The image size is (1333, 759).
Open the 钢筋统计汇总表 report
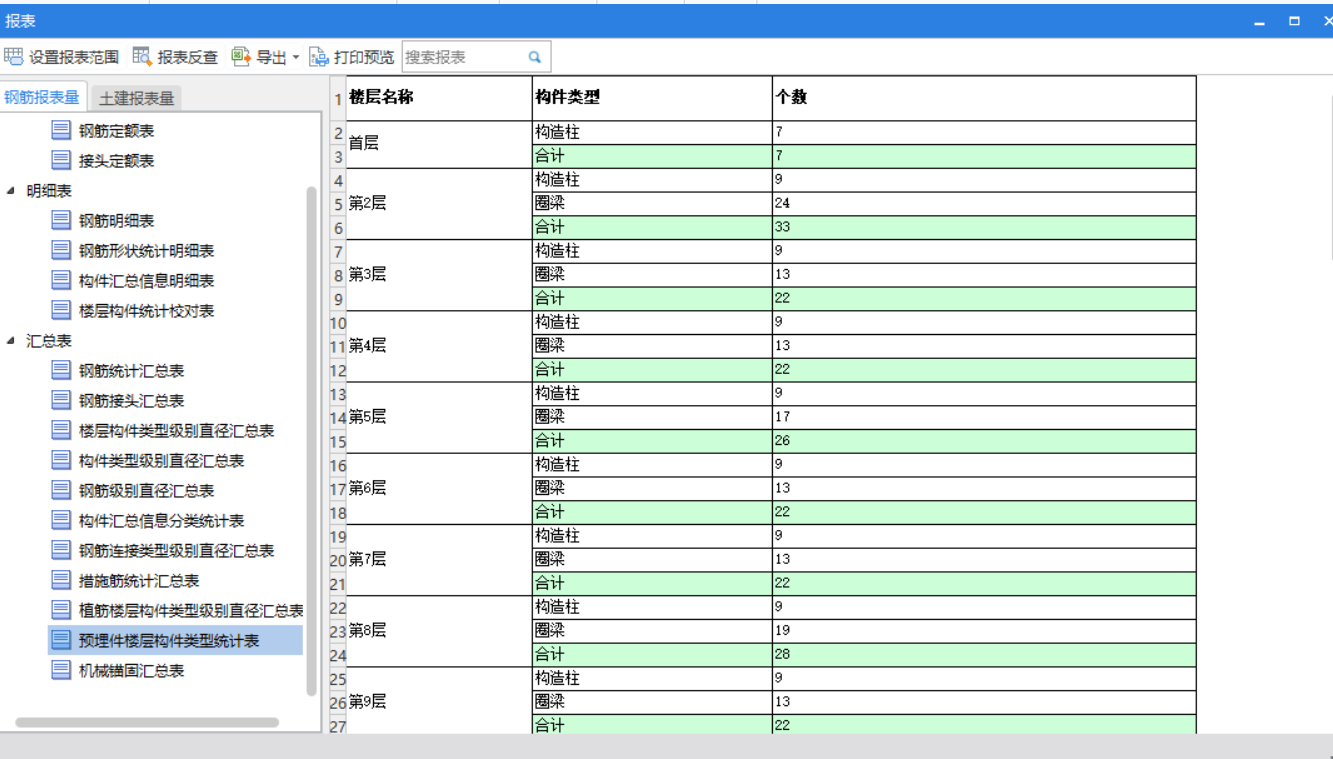[131, 371]
